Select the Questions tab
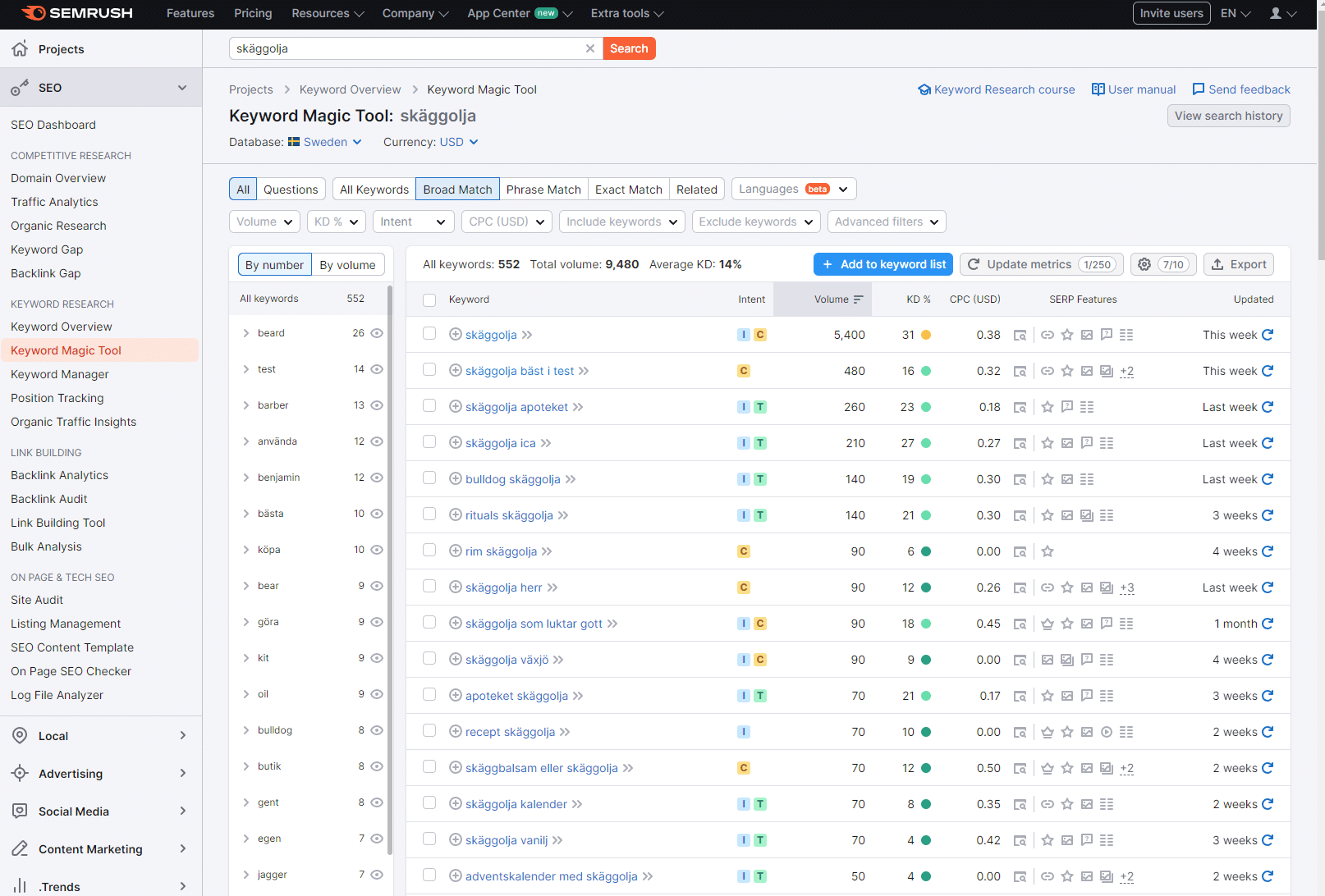Viewport: 1325px width, 896px height. pyautogui.click(x=291, y=190)
